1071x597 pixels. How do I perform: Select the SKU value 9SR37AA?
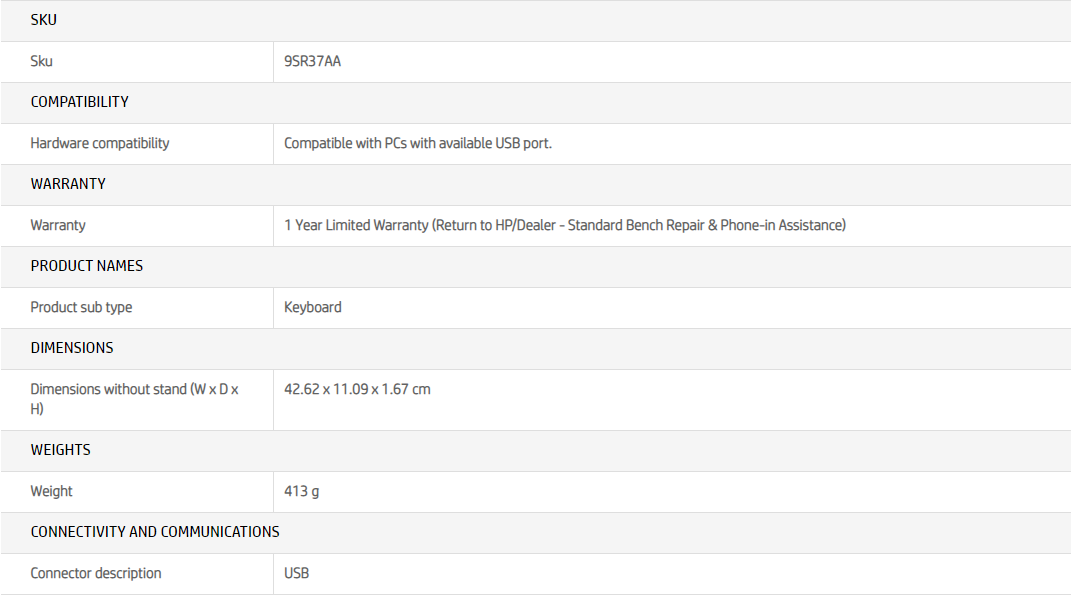point(312,61)
